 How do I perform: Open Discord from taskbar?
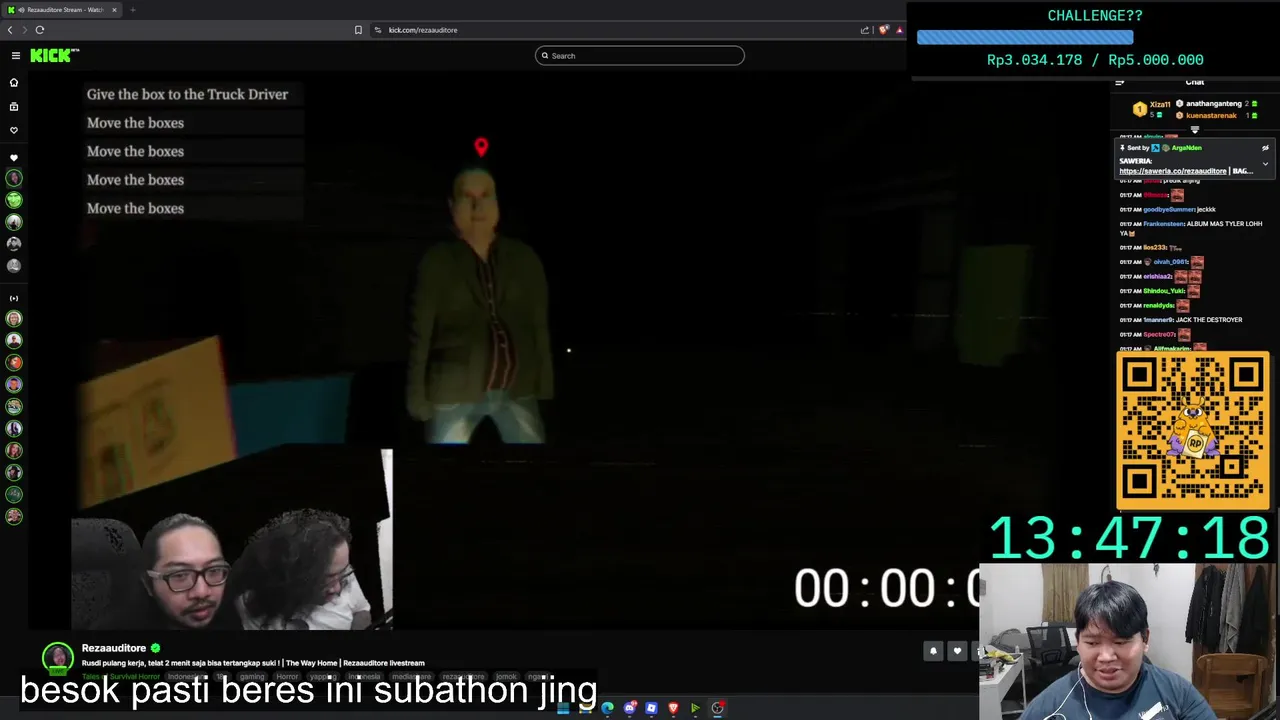tap(629, 708)
